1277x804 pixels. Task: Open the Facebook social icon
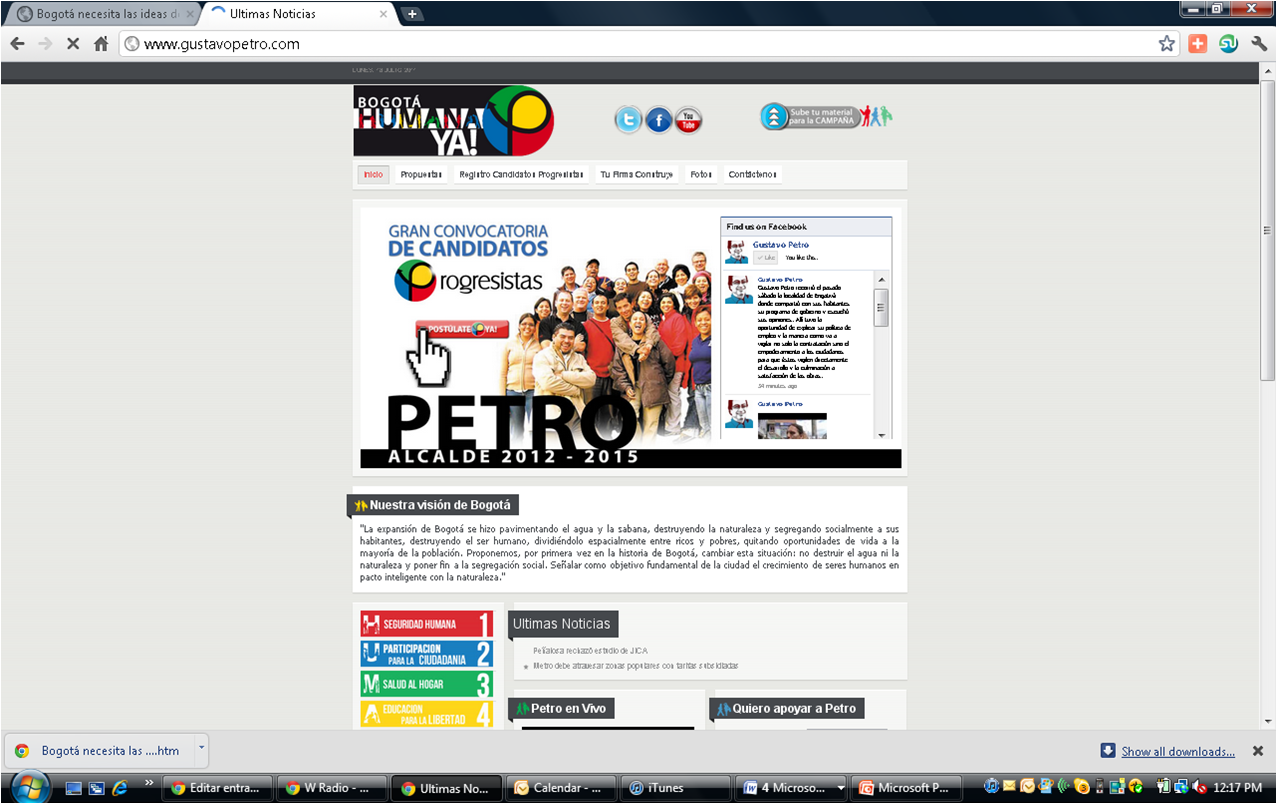click(658, 120)
